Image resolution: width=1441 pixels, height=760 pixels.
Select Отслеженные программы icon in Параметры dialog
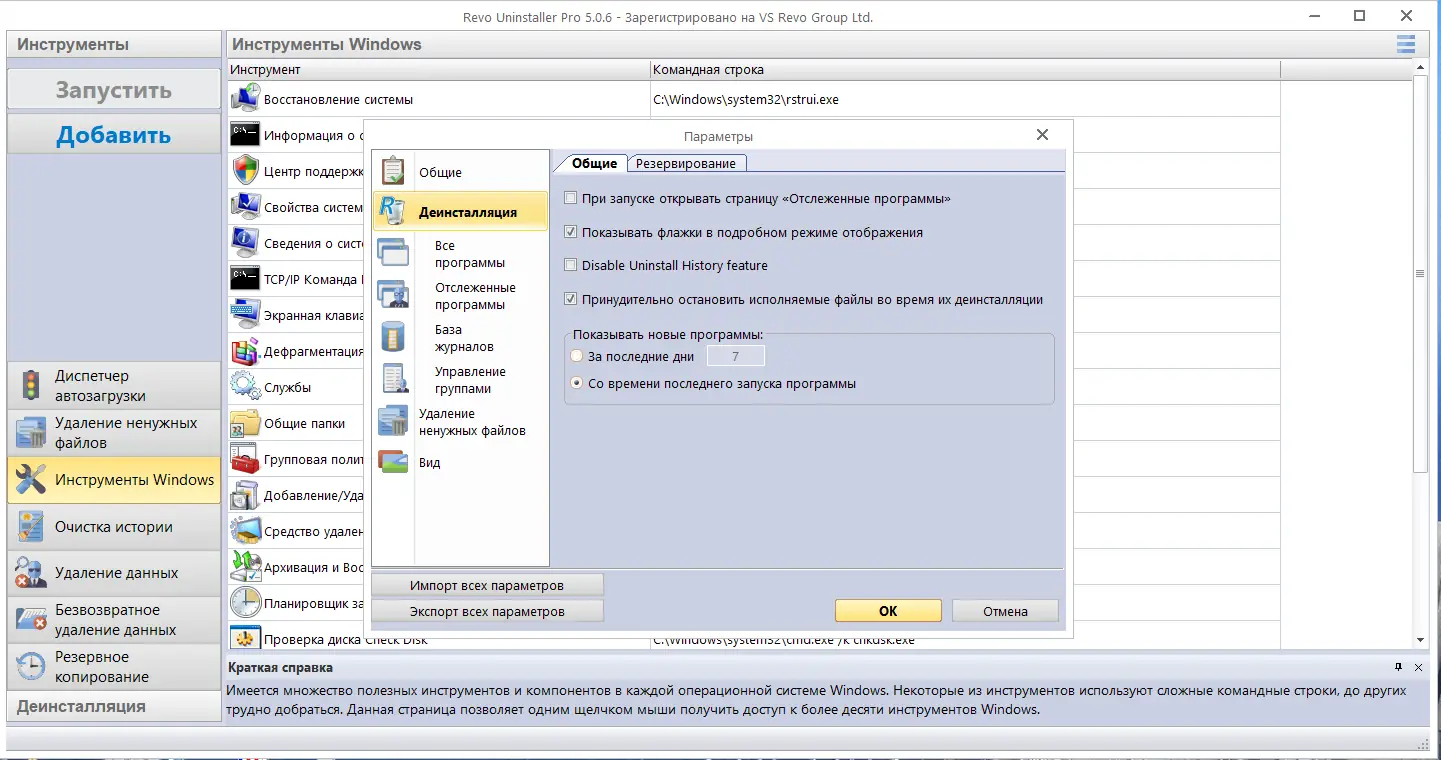tap(393, 295)
